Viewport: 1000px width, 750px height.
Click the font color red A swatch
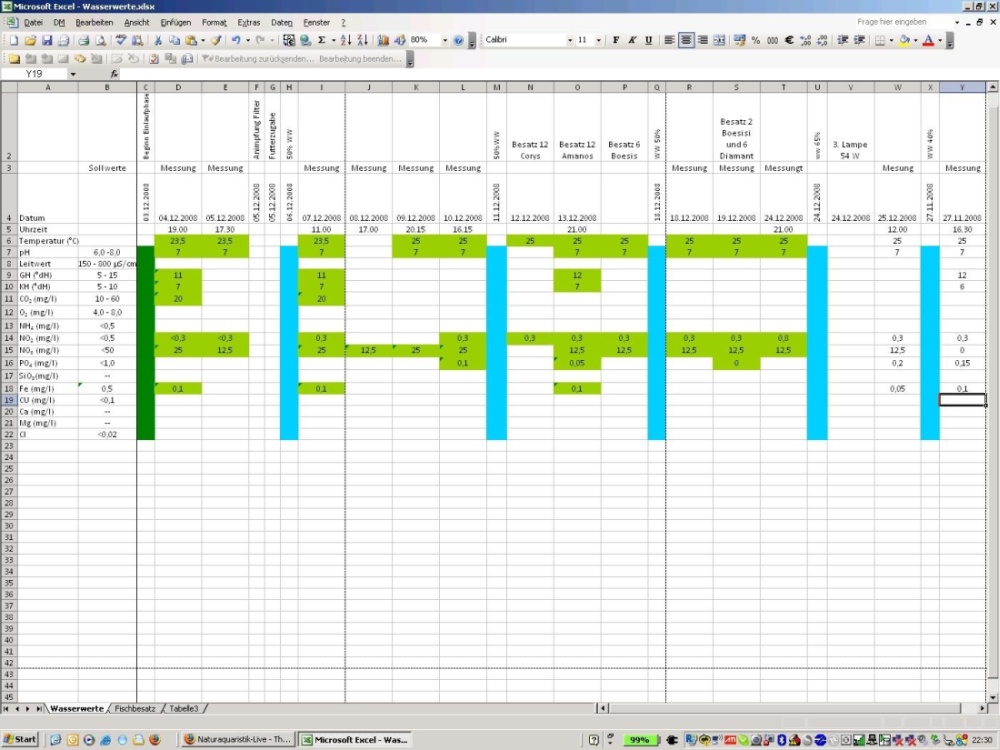point(928,41)
